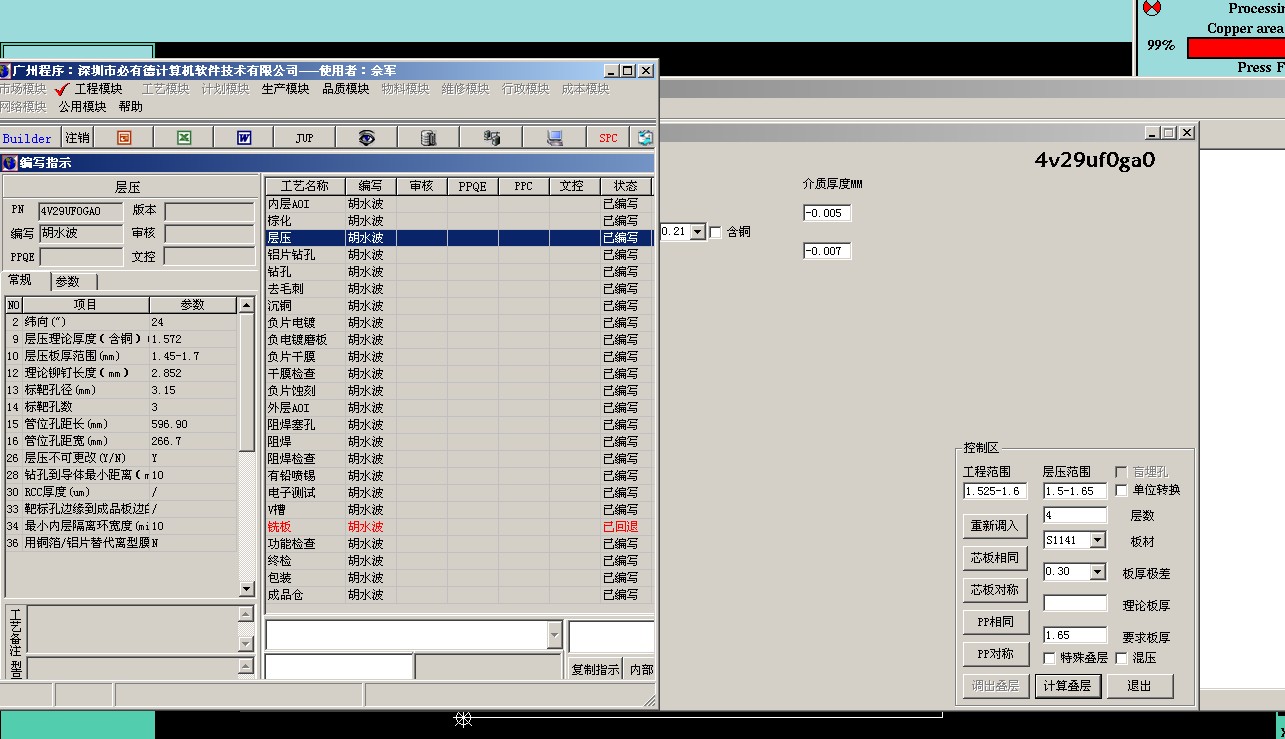Click the 芯板对称 button
Viewport: 1285px width, 739px height.
[x=995, y=590]
